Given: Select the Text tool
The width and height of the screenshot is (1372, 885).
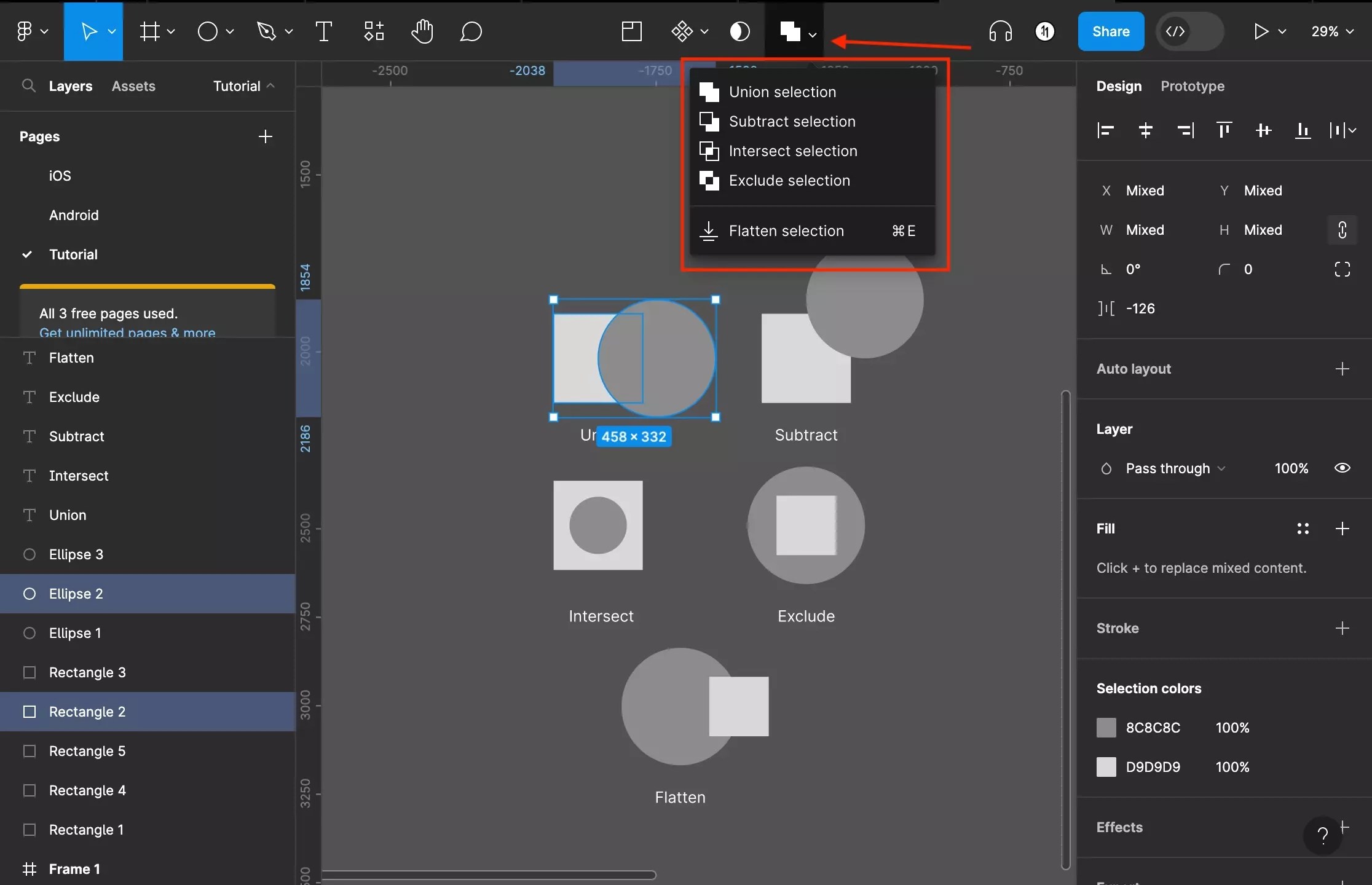Looking at the screenshot, I should (x=324, y=31).
